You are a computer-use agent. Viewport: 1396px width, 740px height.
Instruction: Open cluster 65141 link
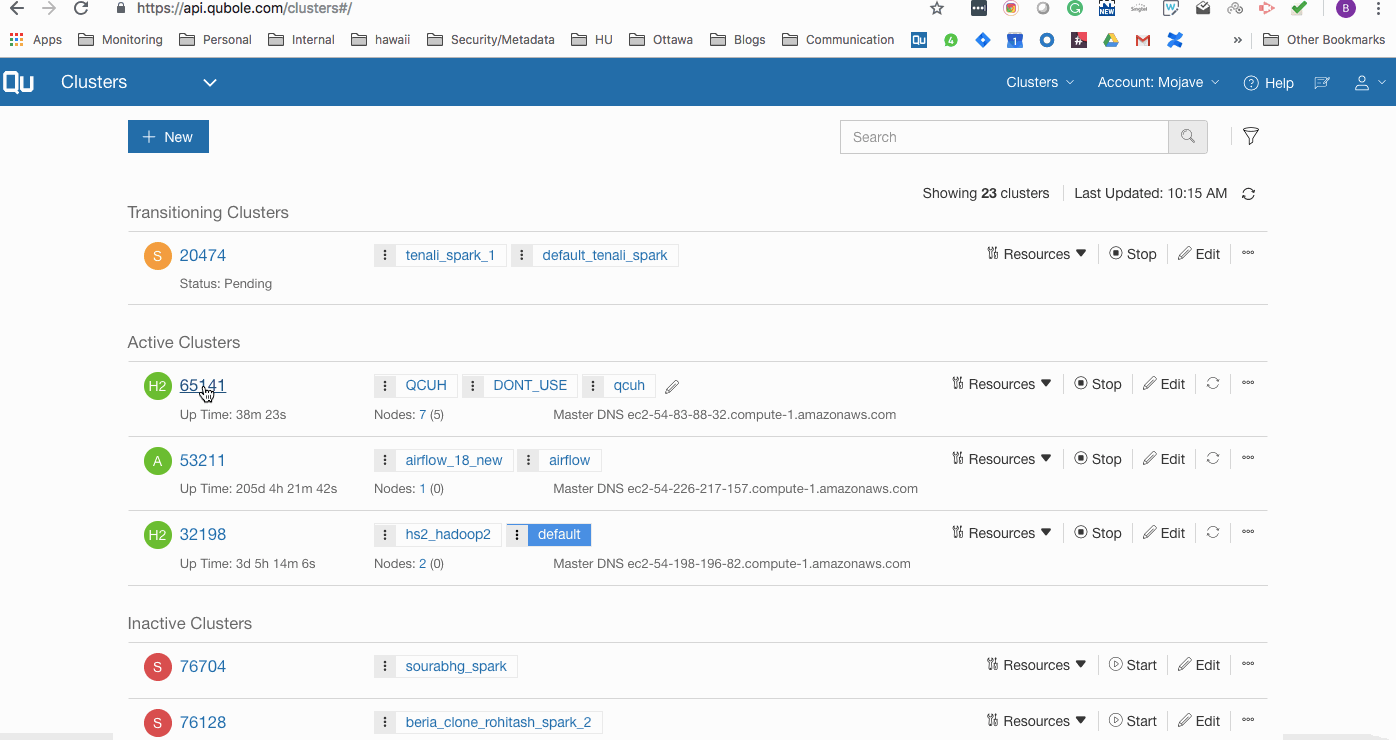pos(203,385)
